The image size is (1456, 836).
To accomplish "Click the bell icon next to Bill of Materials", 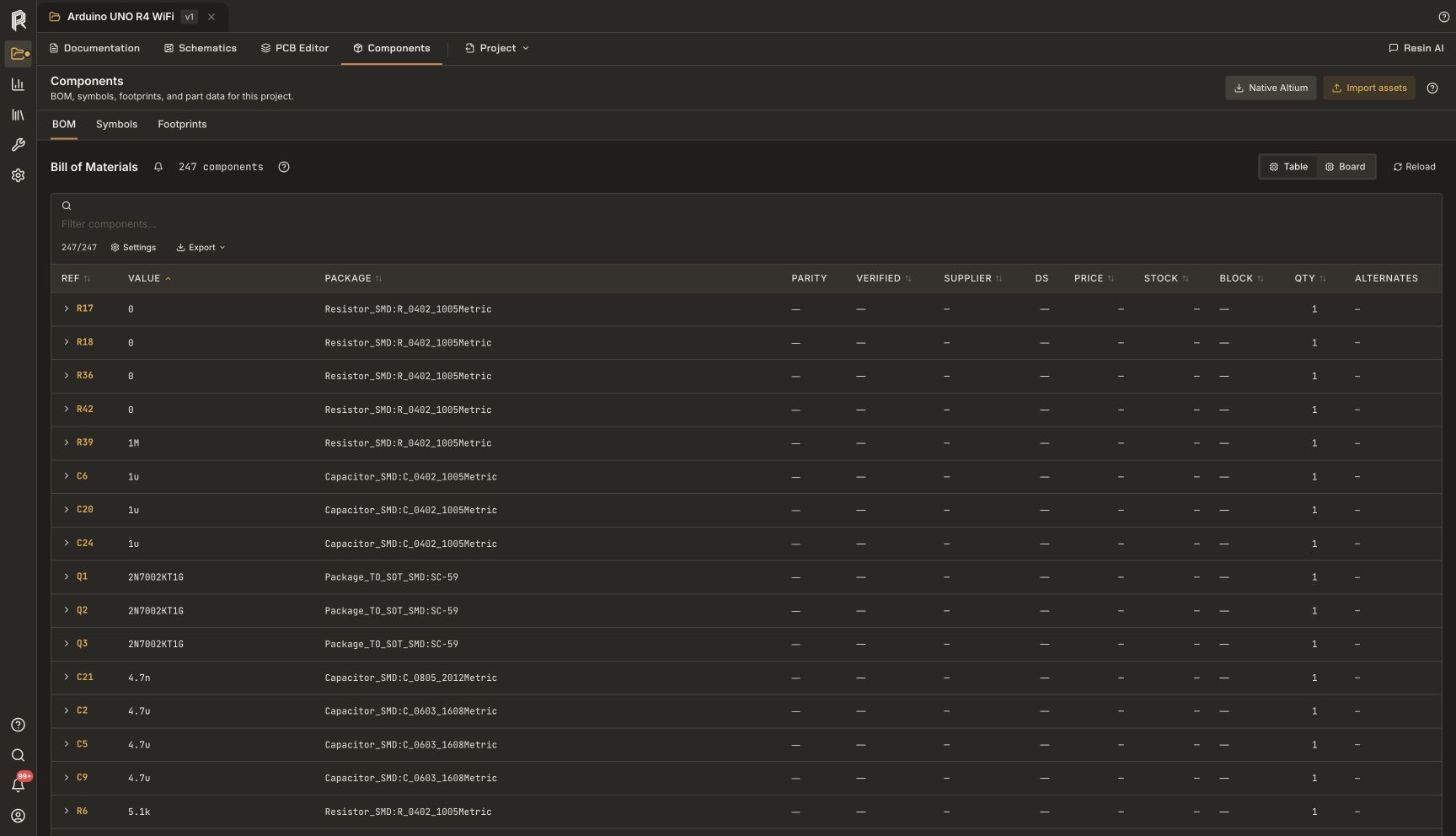I will 158,167.
